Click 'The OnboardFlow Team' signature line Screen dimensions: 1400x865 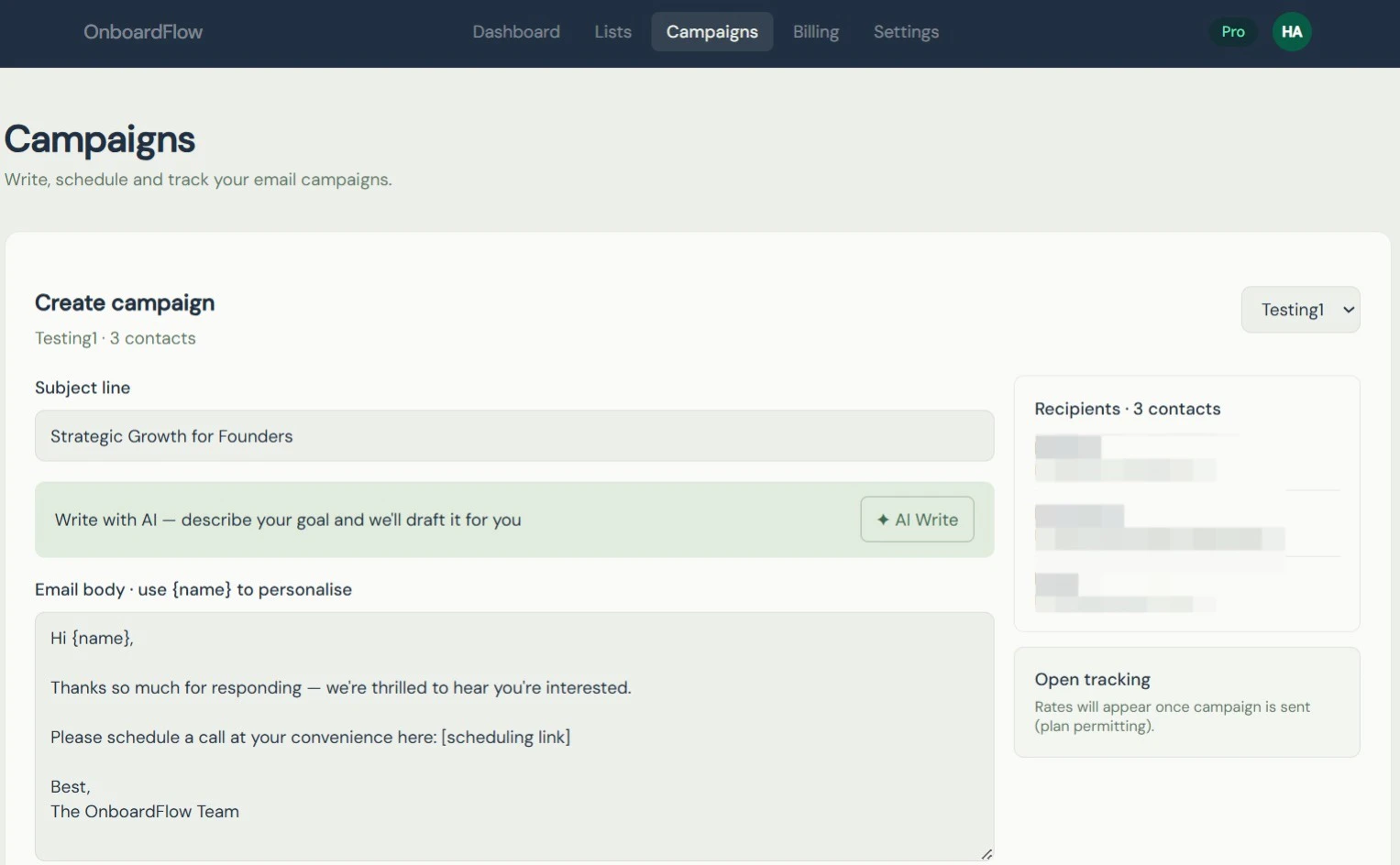tap(145, 811)
